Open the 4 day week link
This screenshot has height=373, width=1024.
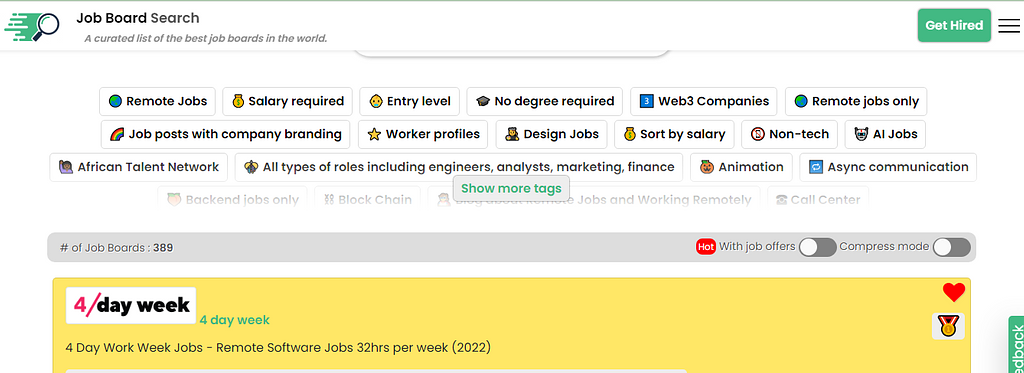[x=234, y=320]
